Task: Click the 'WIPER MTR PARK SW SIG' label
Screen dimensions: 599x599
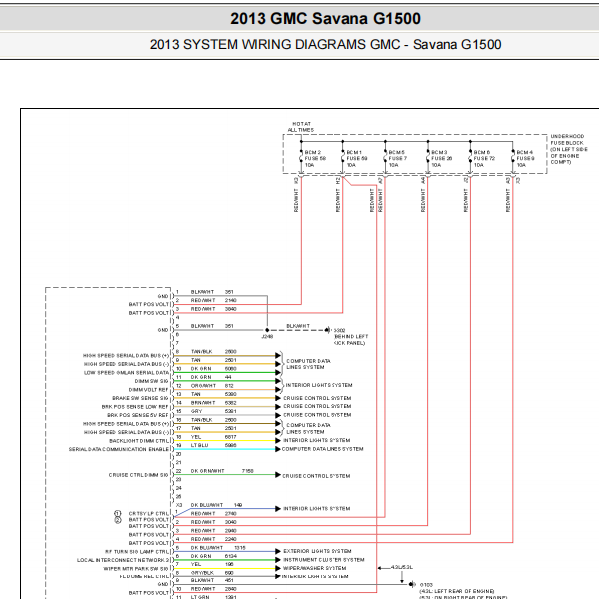Action: [x=136, y=569]
